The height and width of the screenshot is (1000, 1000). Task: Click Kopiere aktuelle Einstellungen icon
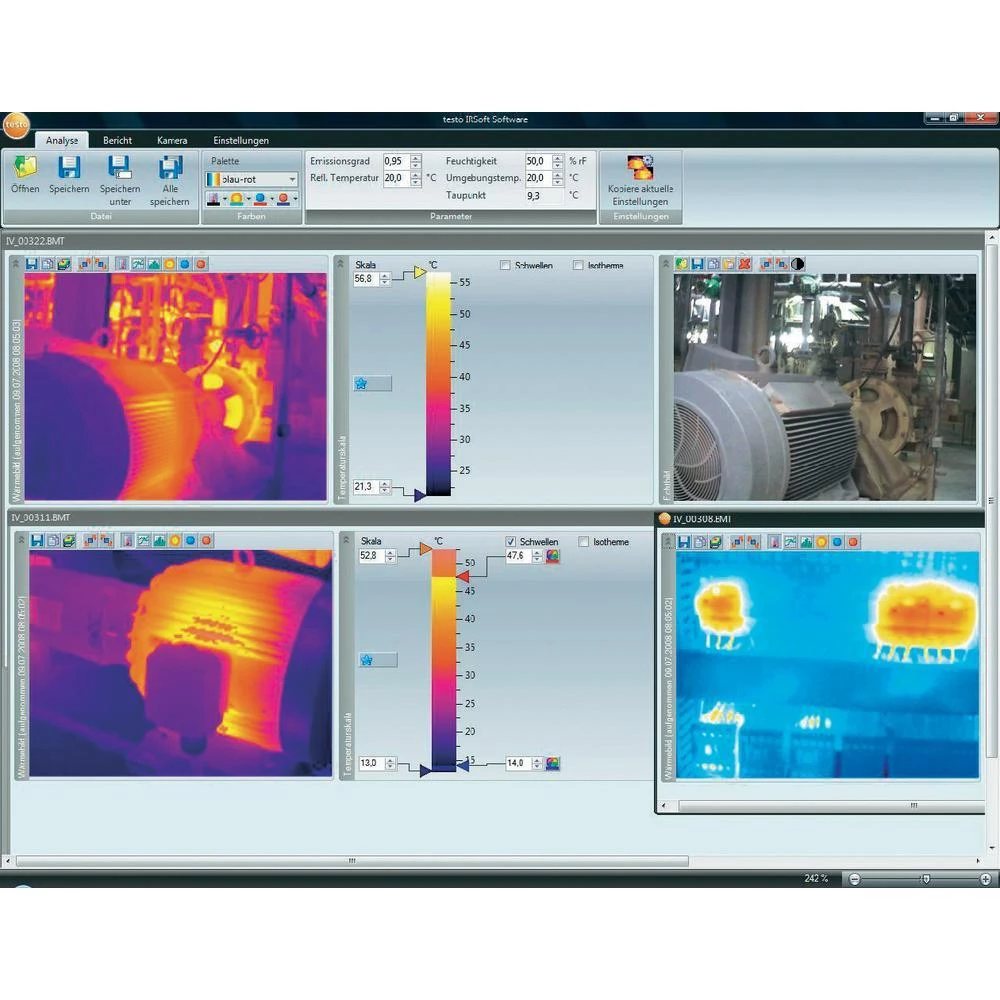point(640,167)
